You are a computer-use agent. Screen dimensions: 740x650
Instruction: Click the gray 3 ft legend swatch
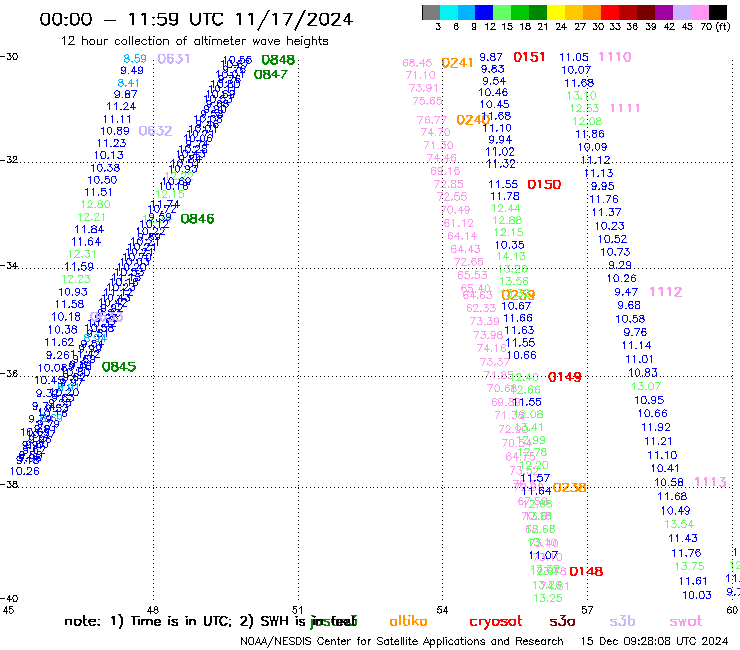[x=431, y=12]
